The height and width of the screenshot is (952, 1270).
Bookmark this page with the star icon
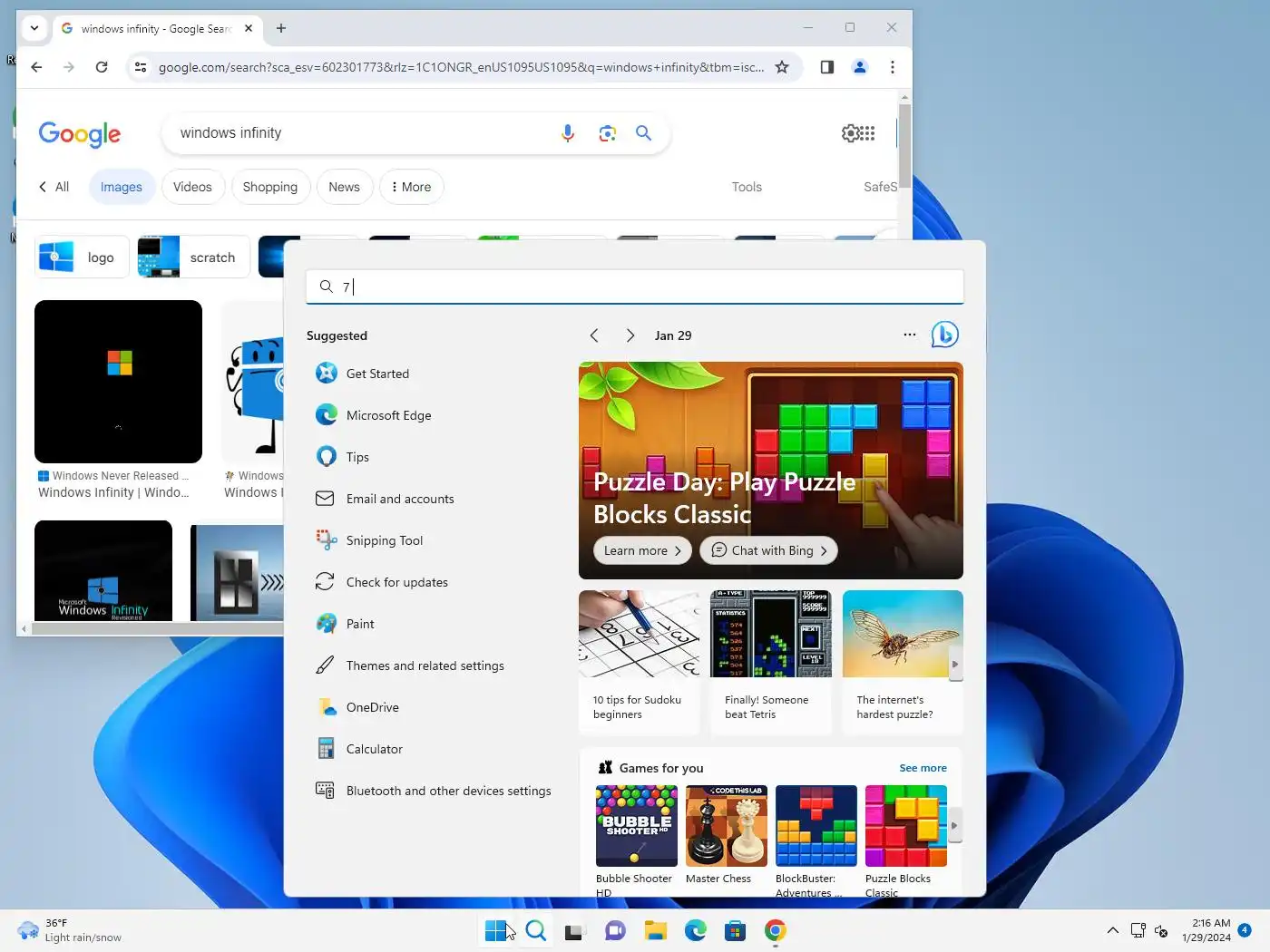click(782, 67)
